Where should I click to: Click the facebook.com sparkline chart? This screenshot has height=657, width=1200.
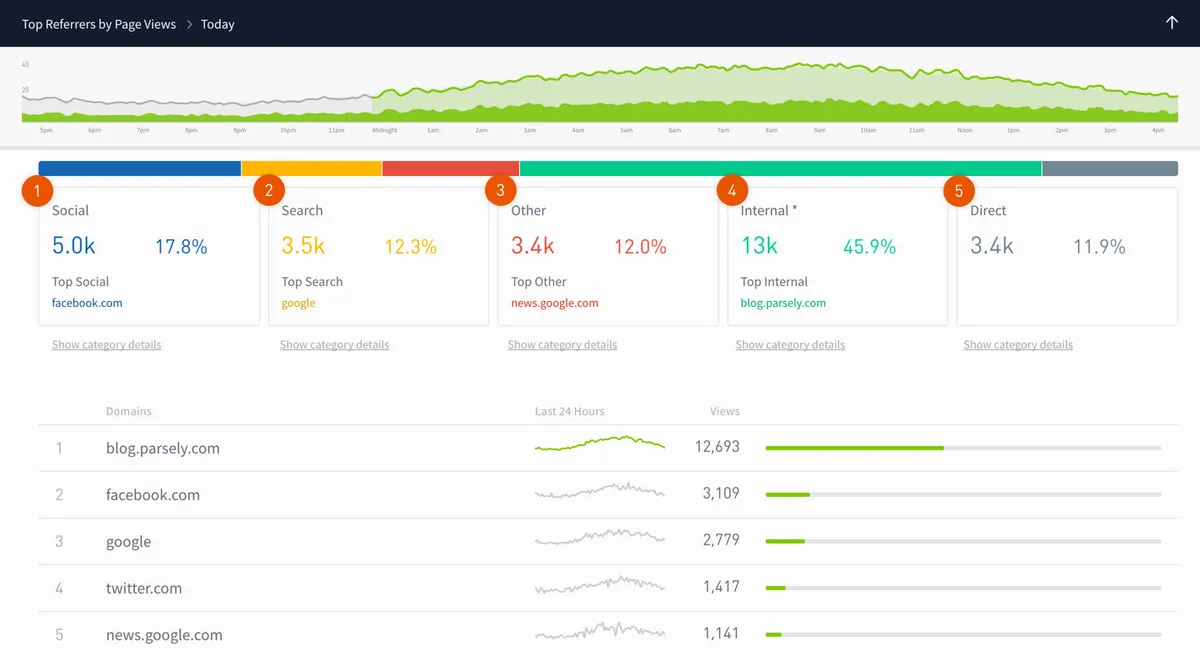600,491
